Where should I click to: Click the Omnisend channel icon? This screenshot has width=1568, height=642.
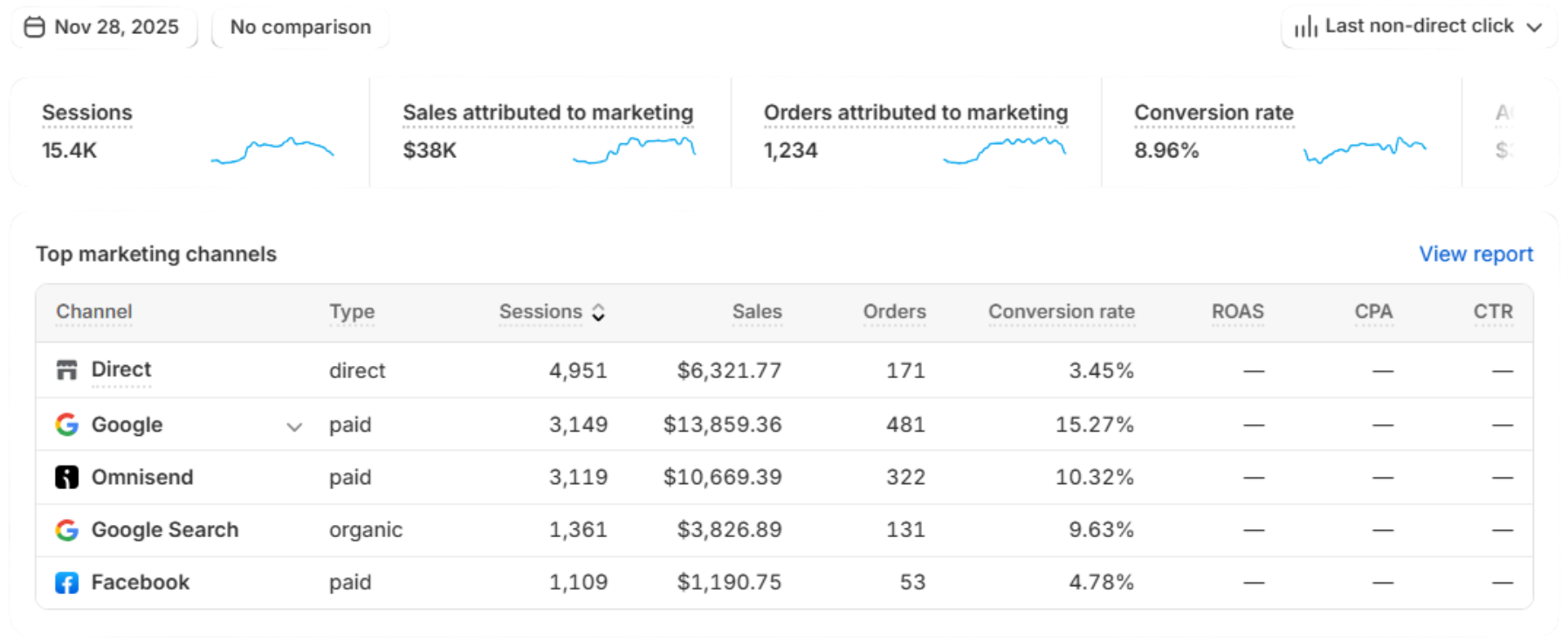(x=66, y=477)
